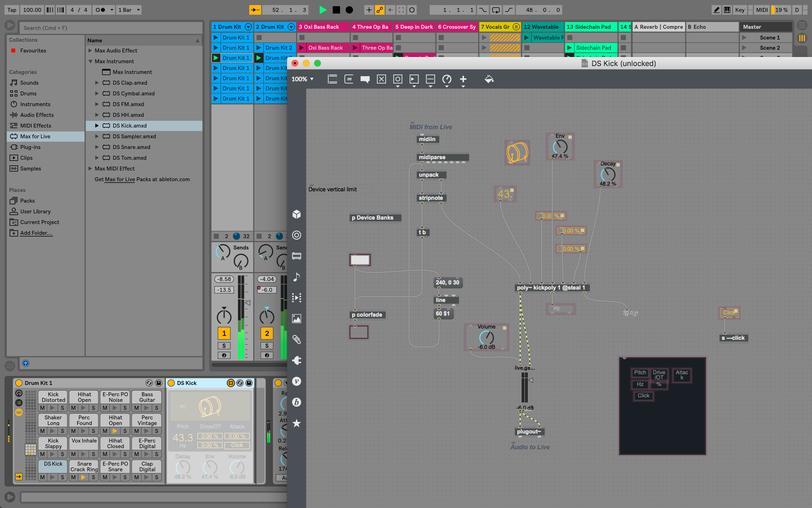Image resolution: width=812 pixels, height=508 pixels.
Task: Click Max toolbar dial inspector icon
Action: point(446,79)
